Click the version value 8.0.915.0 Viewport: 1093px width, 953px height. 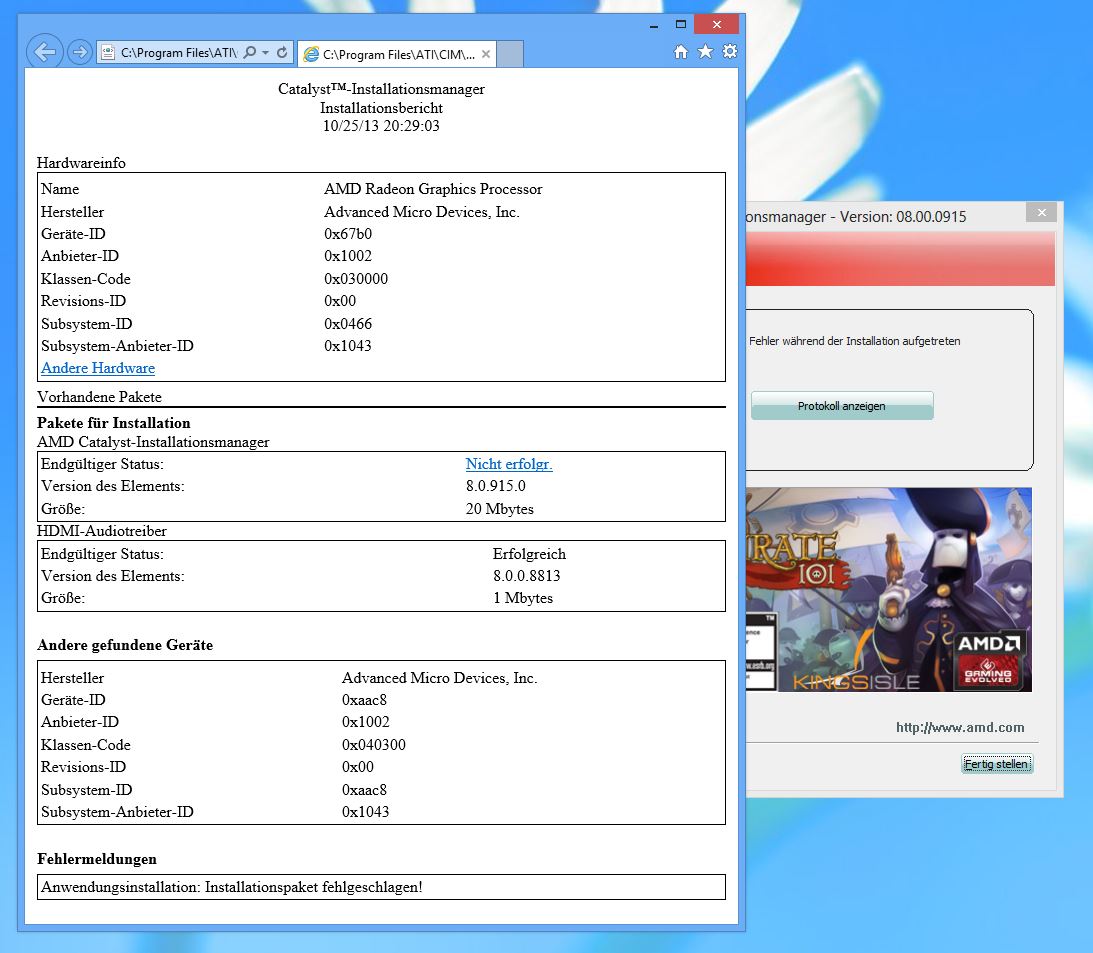pos(496,486)
